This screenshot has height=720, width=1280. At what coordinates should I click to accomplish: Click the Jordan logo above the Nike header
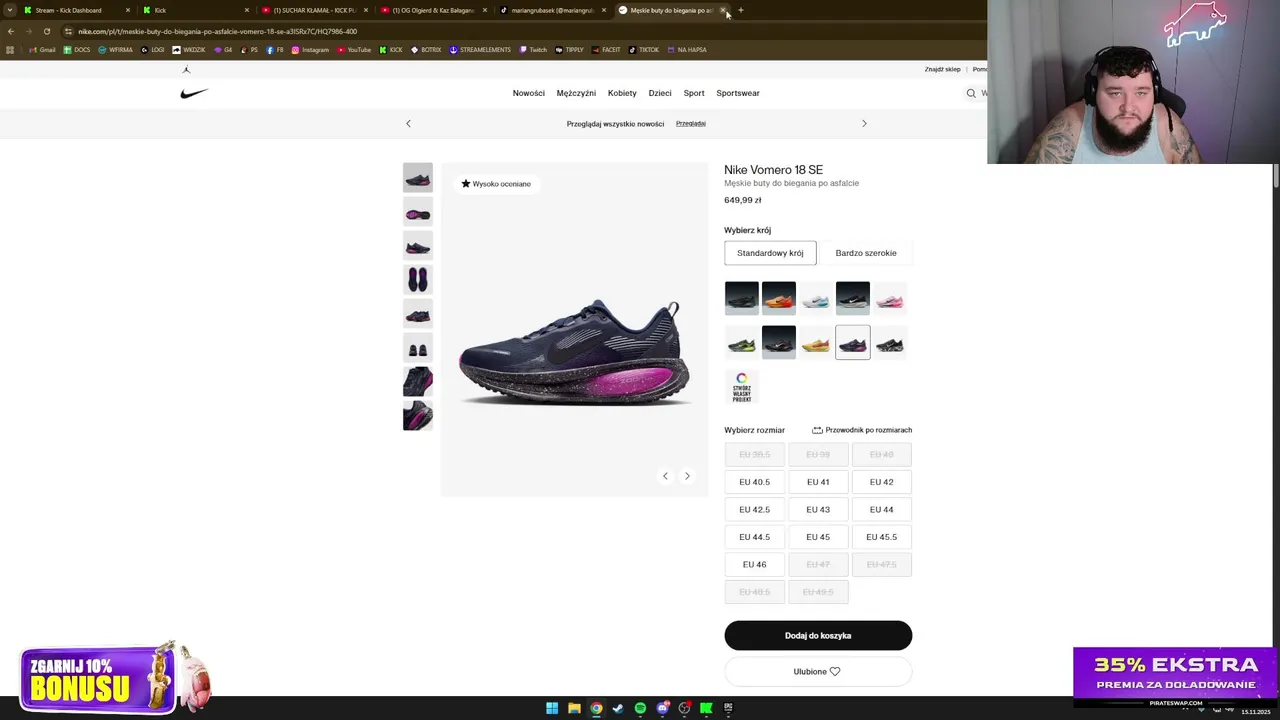click(186, 70)
